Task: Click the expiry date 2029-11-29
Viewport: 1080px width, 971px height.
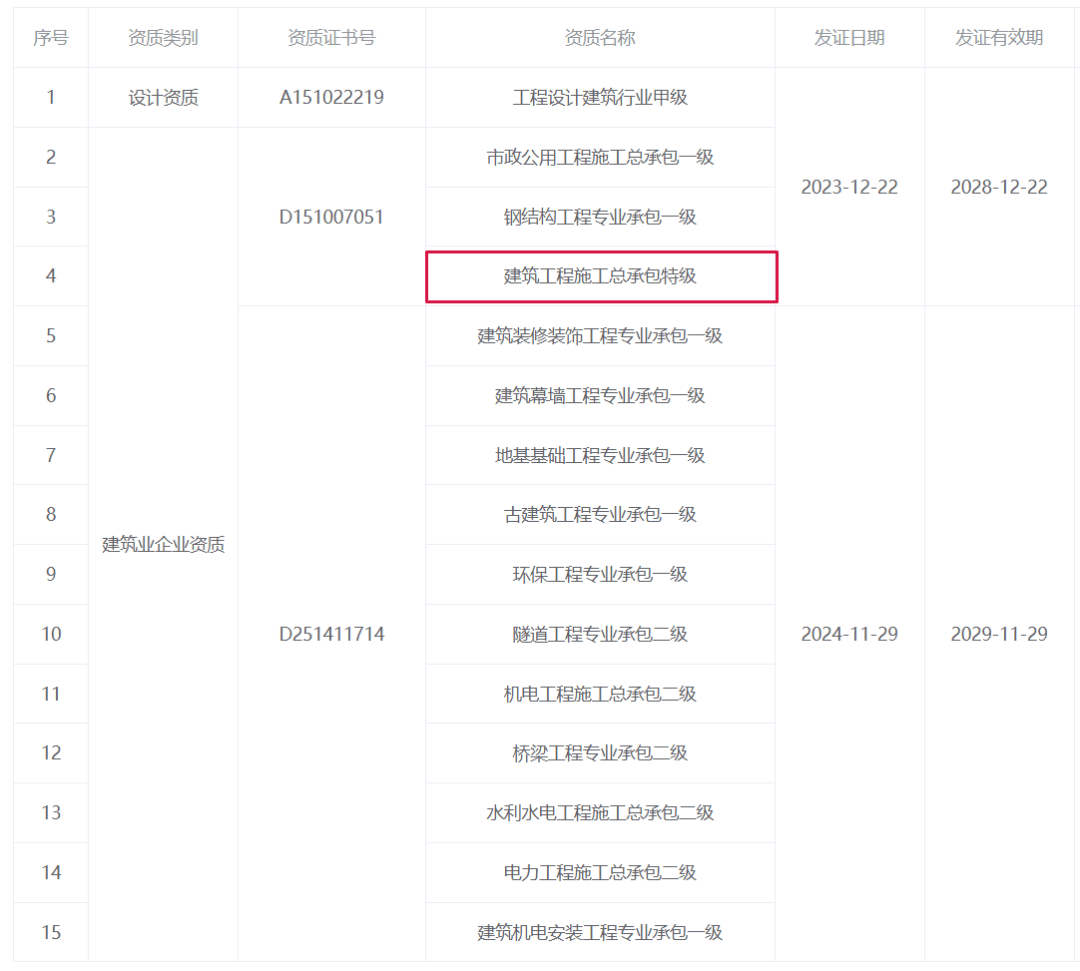Action: tap(999, 634)
